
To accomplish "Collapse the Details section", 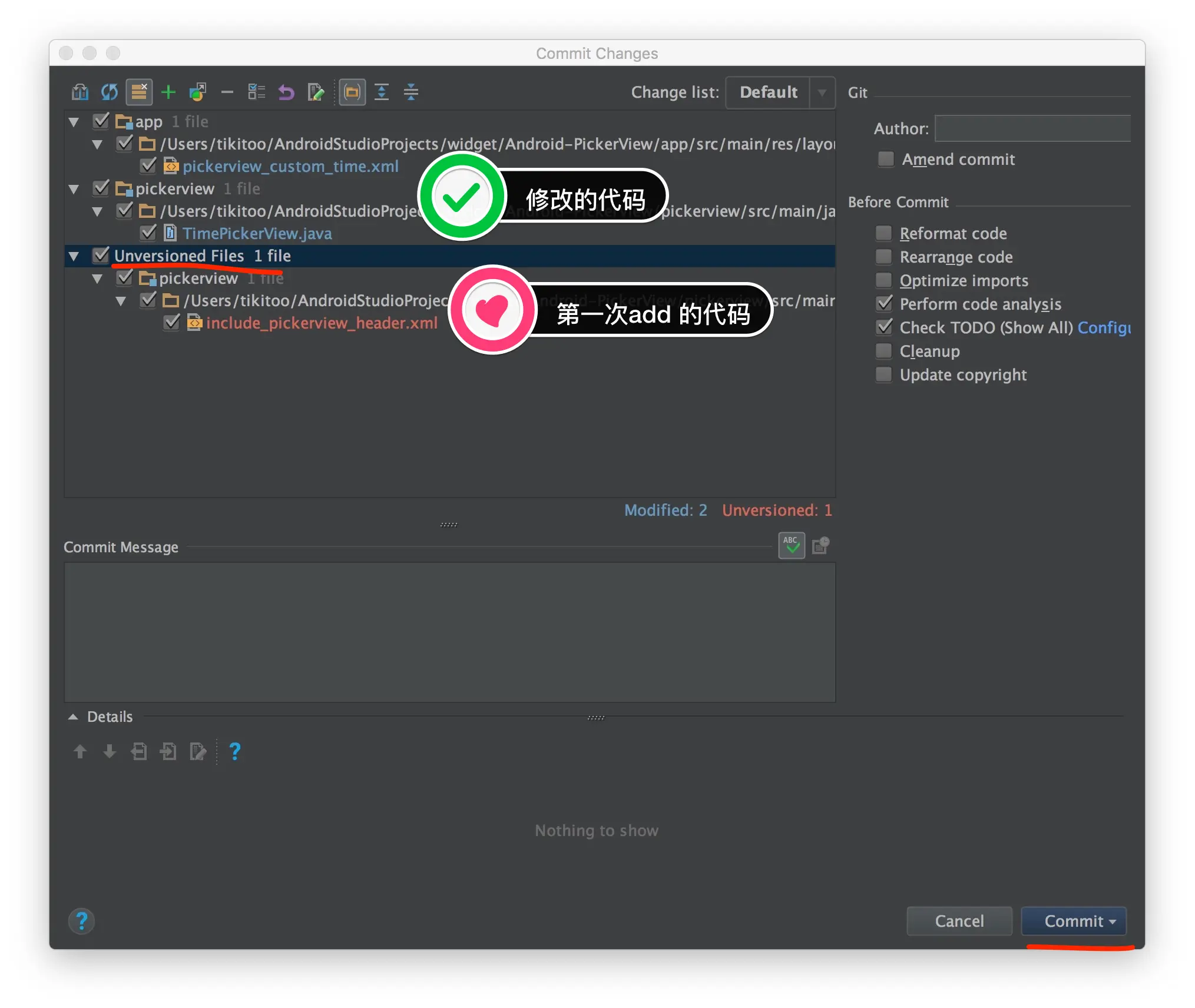I will (73, 717).
